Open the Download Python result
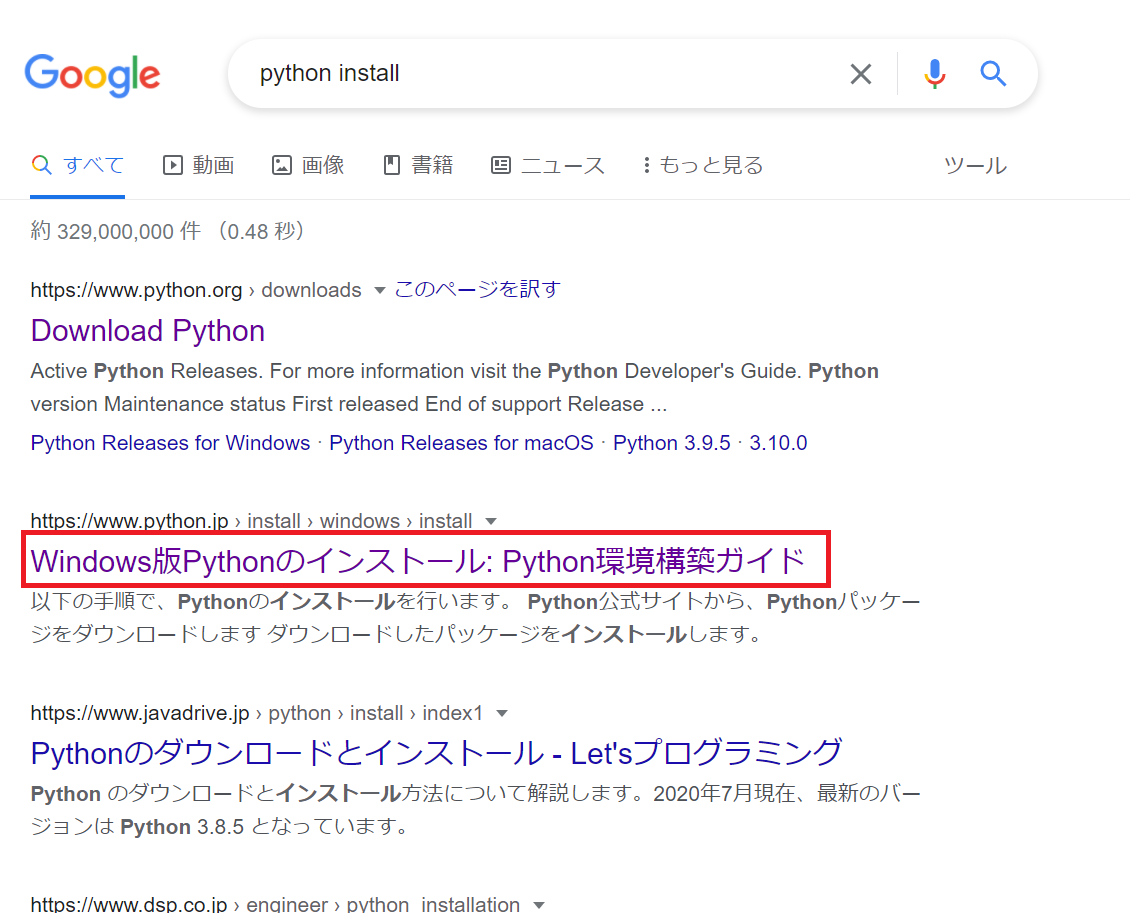The width and height of the screenshot is (1130, 913). point(147,330)
